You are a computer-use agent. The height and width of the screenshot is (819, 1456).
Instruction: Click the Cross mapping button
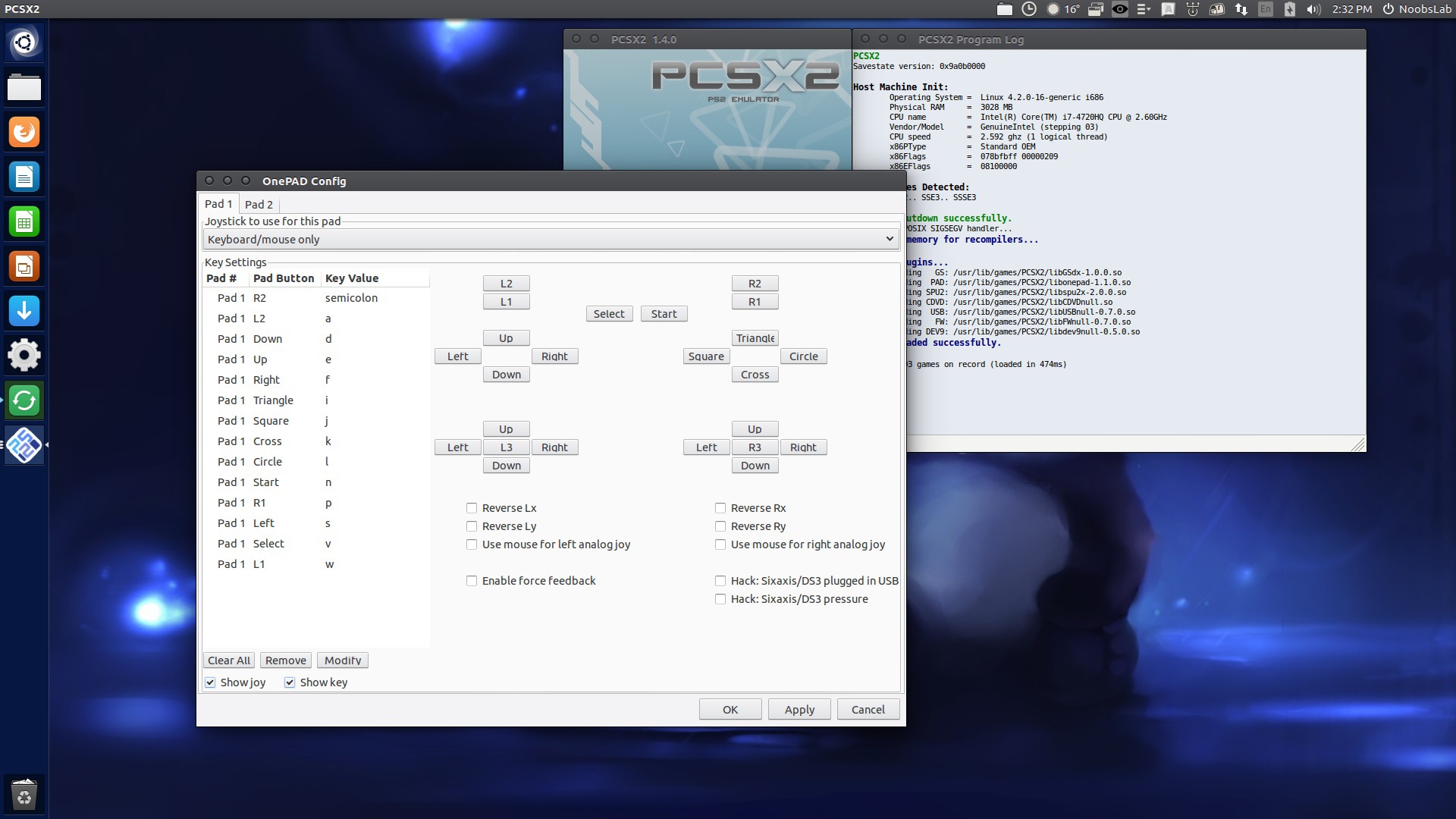[755, 375]
